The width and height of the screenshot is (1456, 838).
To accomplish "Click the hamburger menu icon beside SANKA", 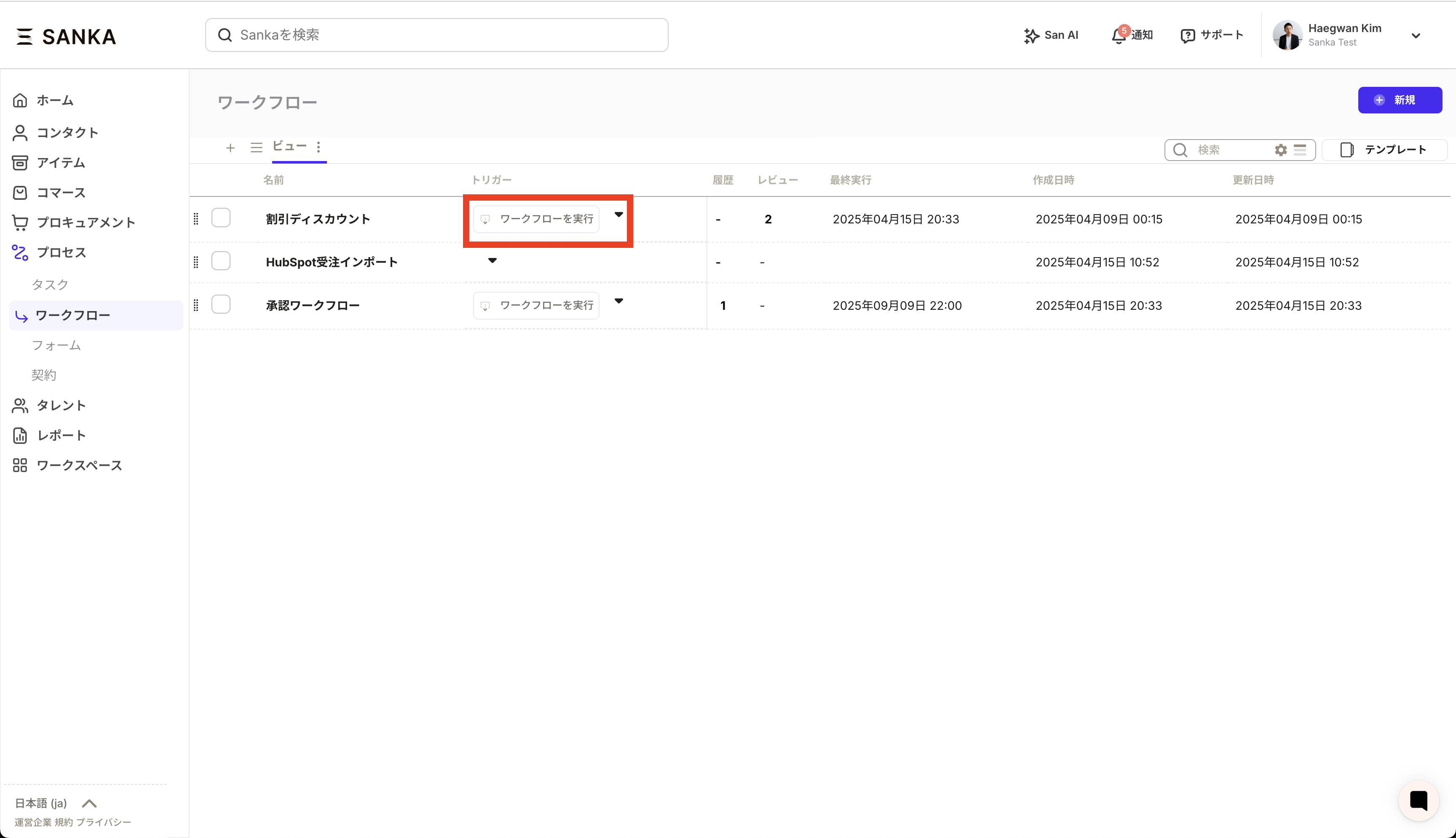I will coord(24,36).
